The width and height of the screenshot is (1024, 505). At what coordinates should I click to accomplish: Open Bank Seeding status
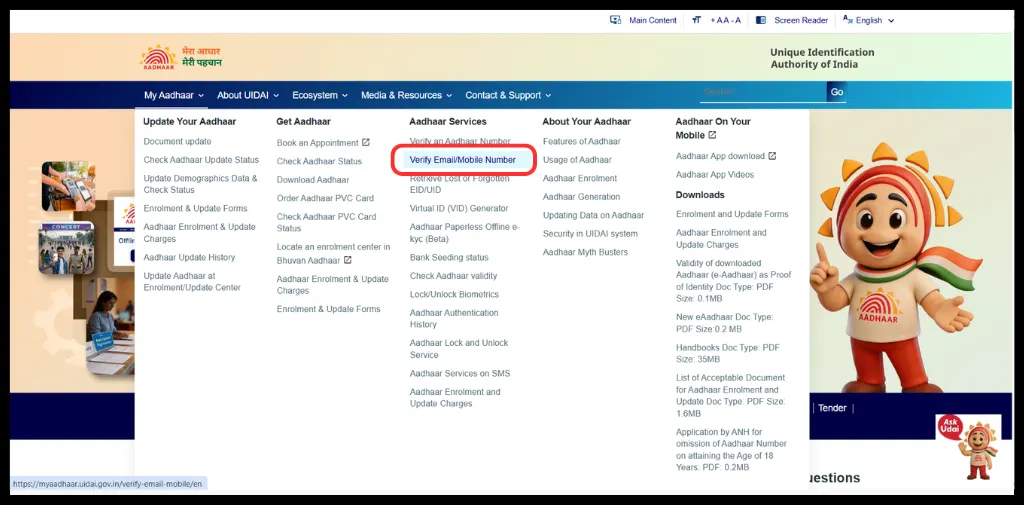449,257
